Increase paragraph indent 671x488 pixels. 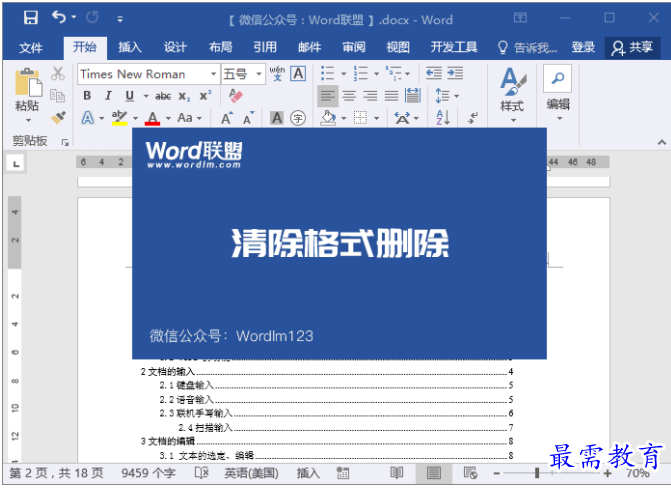(455, 73)
